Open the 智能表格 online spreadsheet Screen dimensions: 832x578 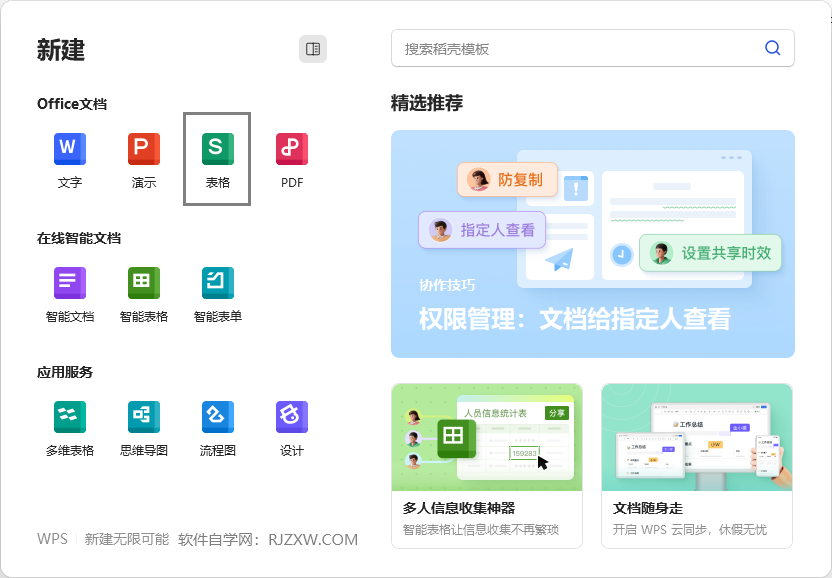point(144,294)
